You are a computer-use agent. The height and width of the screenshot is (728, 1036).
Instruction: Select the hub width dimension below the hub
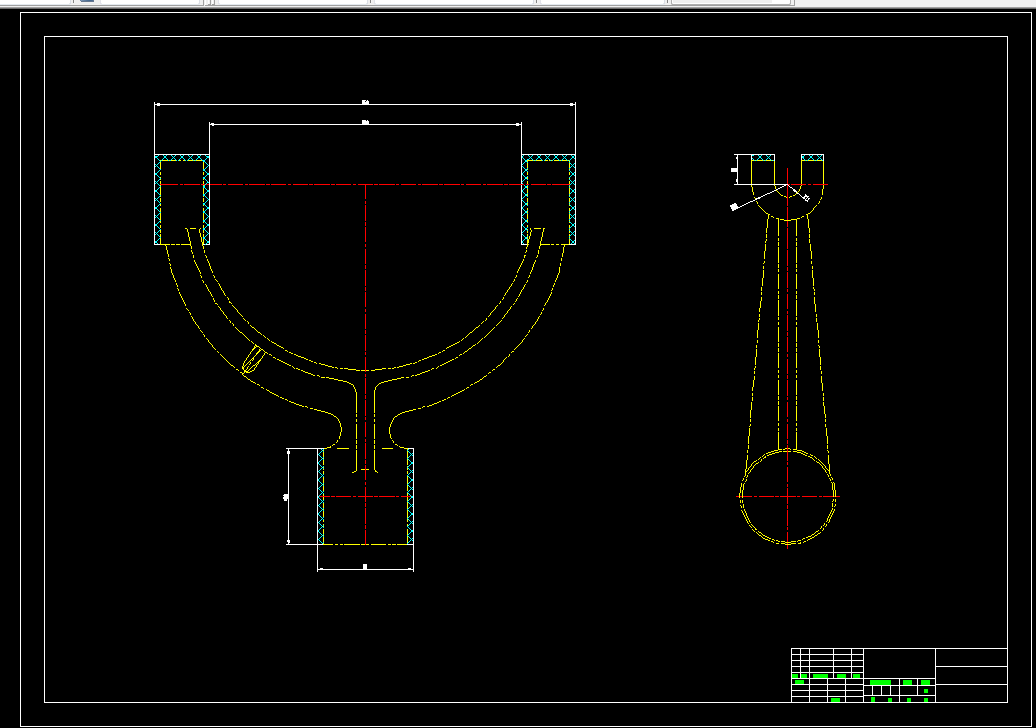pyautogui.click(x=365, y=567)
